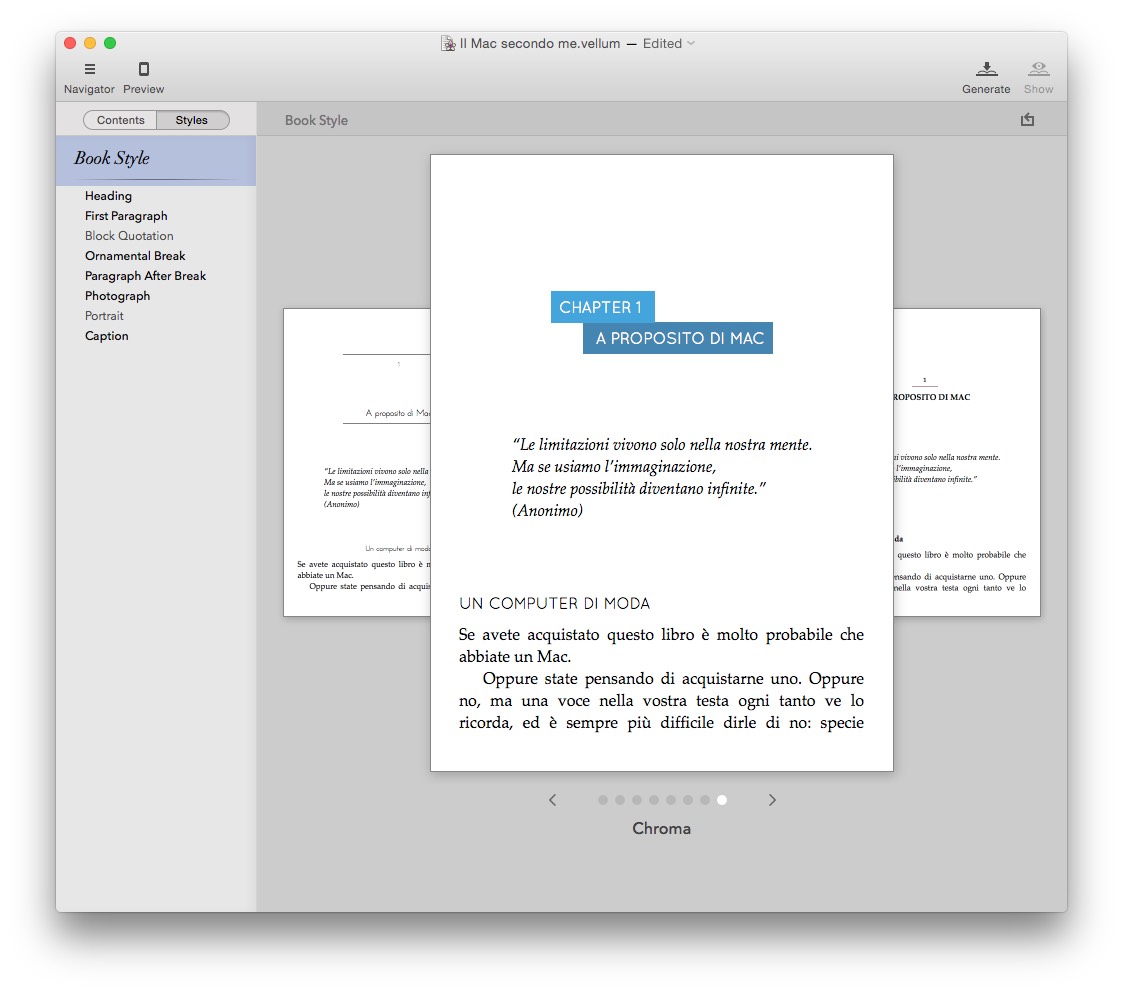Click the CHAPTER 1 blue banner
The height and width of the screenshot is (992, 1123).
602,307
